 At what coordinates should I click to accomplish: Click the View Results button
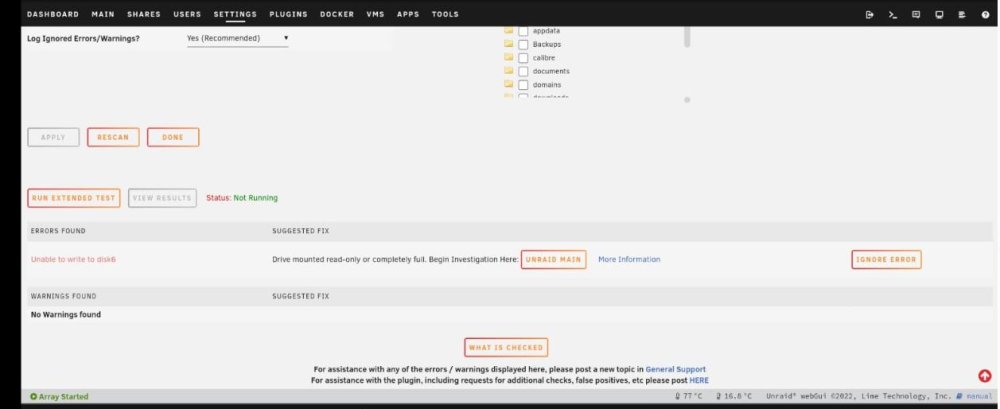162,198
